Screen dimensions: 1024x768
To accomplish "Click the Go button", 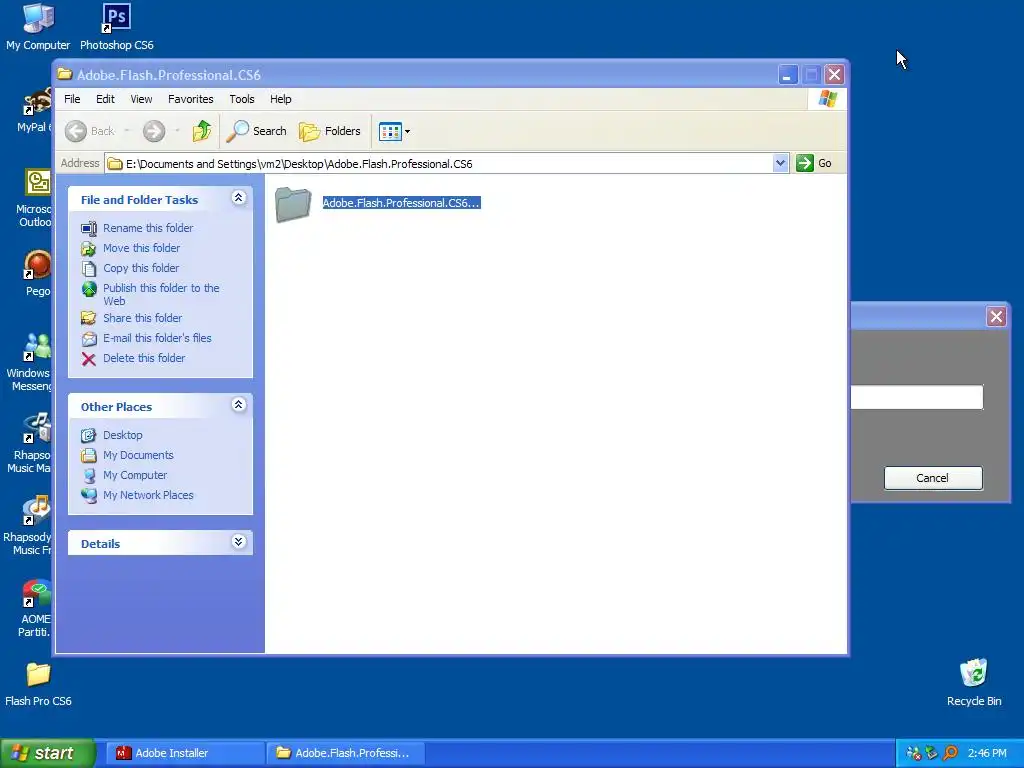I will click(814, 163).
